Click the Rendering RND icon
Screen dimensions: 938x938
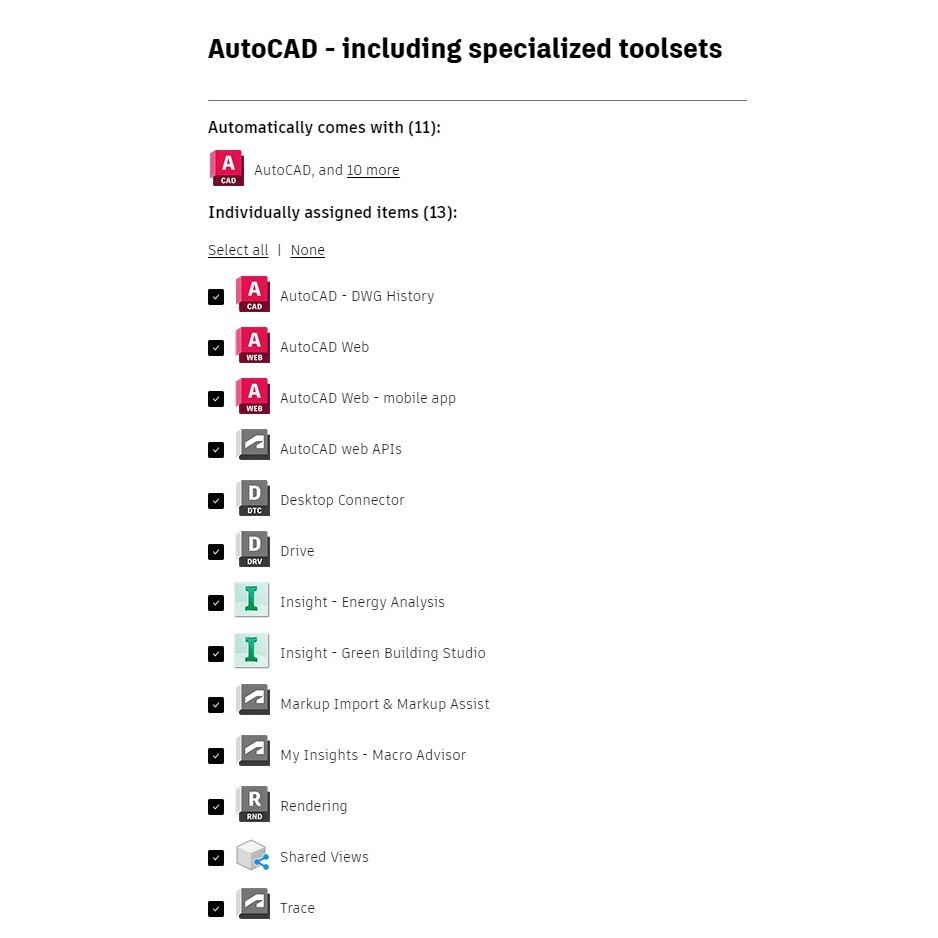coord(253,805)
